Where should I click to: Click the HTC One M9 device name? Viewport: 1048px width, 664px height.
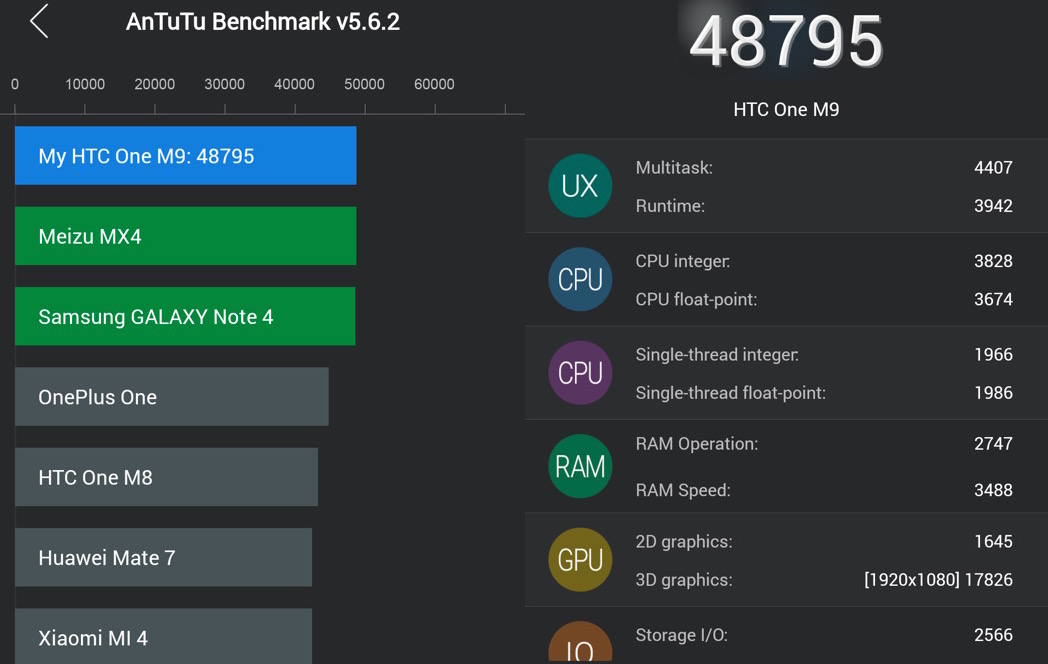point(786,110)
